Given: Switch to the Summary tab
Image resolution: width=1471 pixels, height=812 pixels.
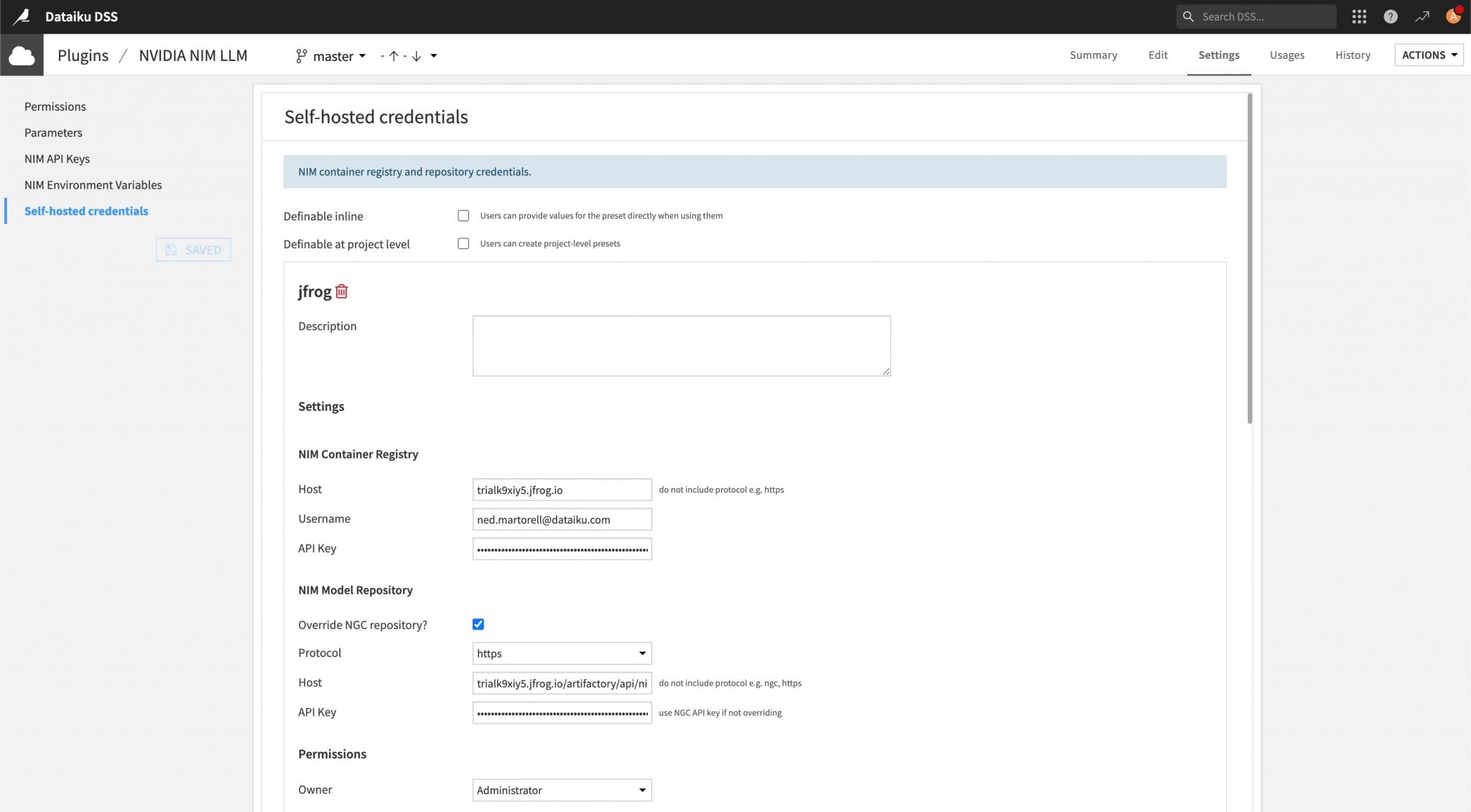Looking at the screenshot, I should coord(1092,55).
